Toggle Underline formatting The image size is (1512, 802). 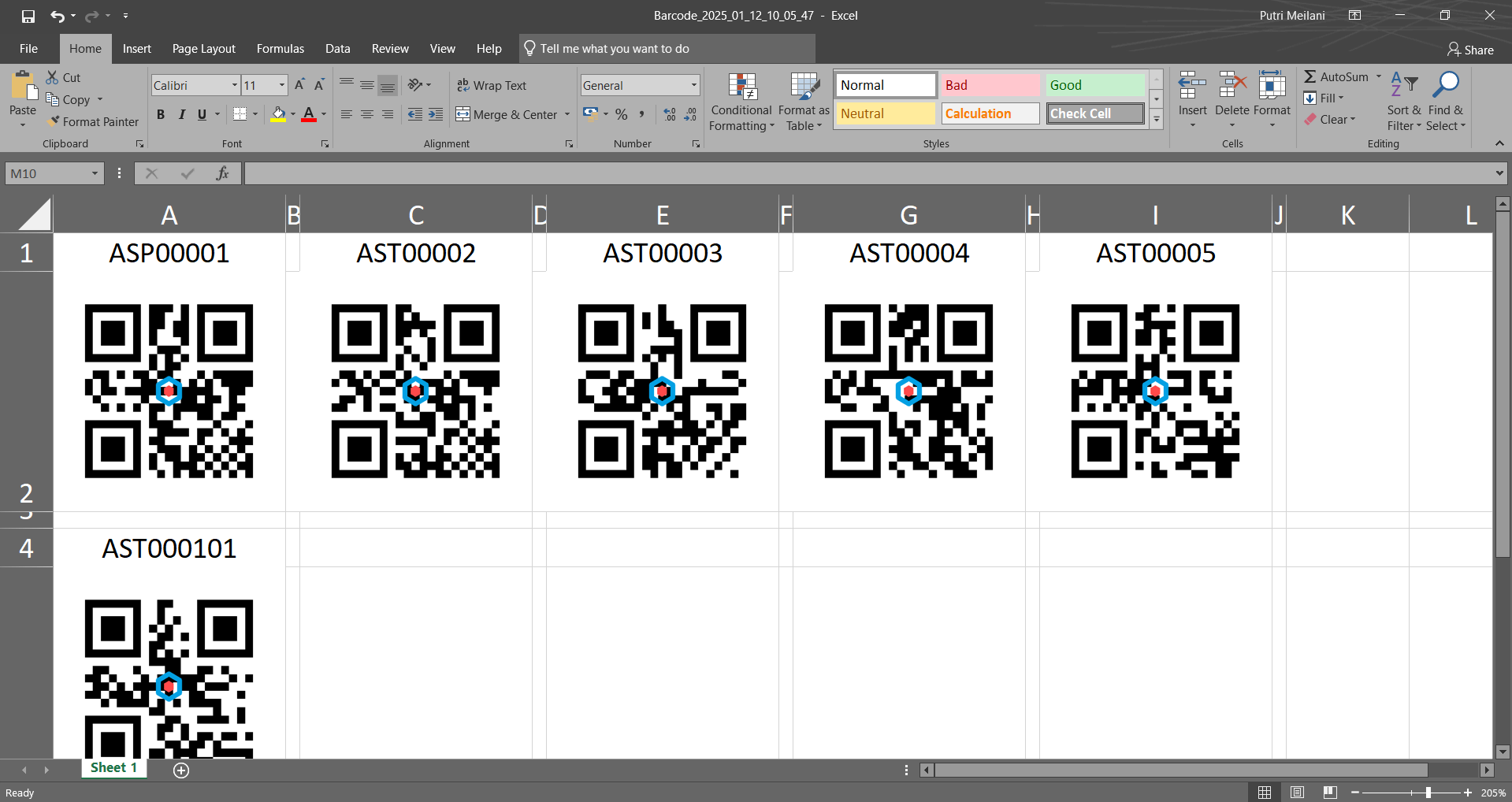(202, 114)
